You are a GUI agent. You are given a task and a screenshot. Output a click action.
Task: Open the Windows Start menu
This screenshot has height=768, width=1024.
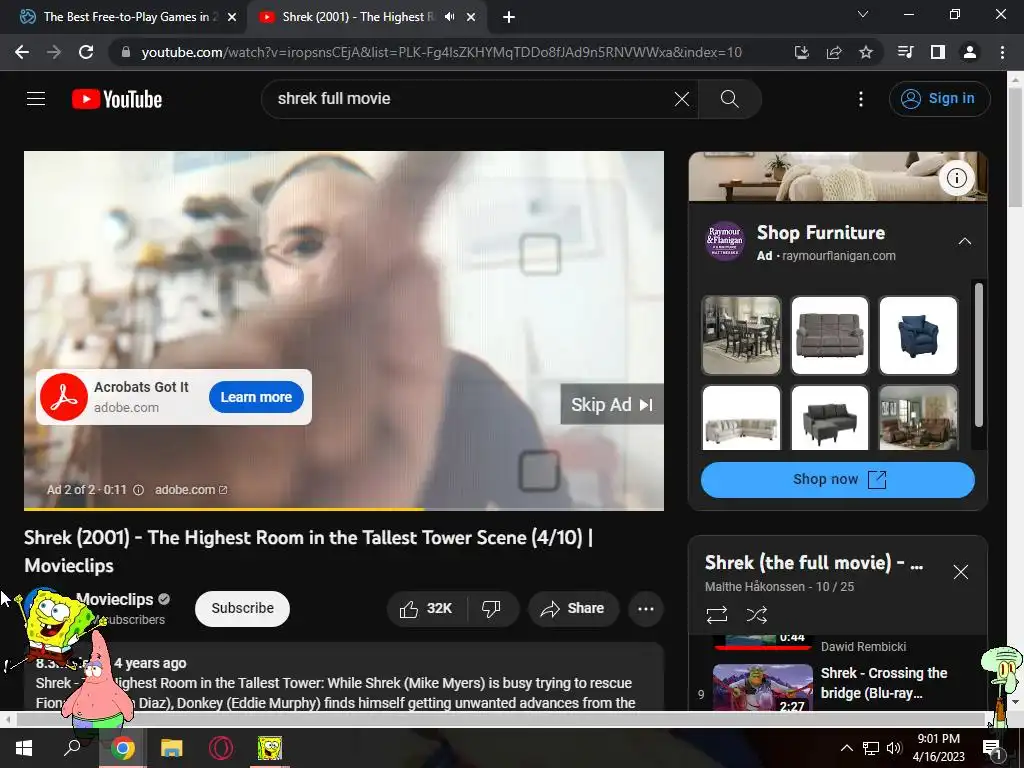click(24, 748)
